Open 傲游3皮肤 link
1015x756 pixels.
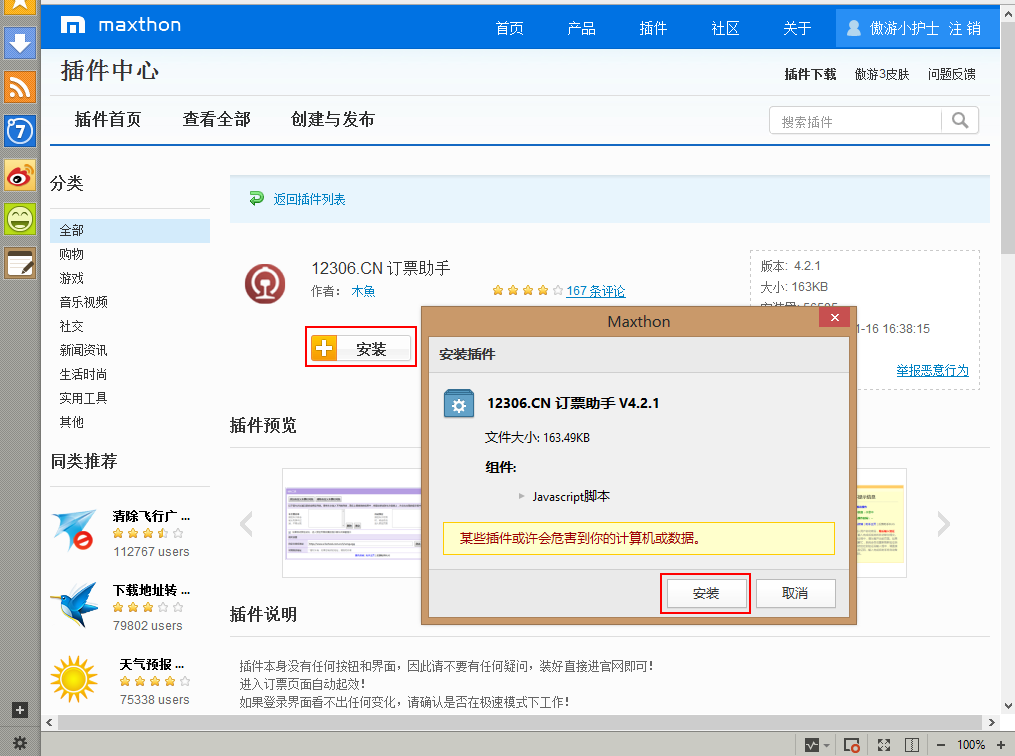pyautogui.click(x=882, y=74)
